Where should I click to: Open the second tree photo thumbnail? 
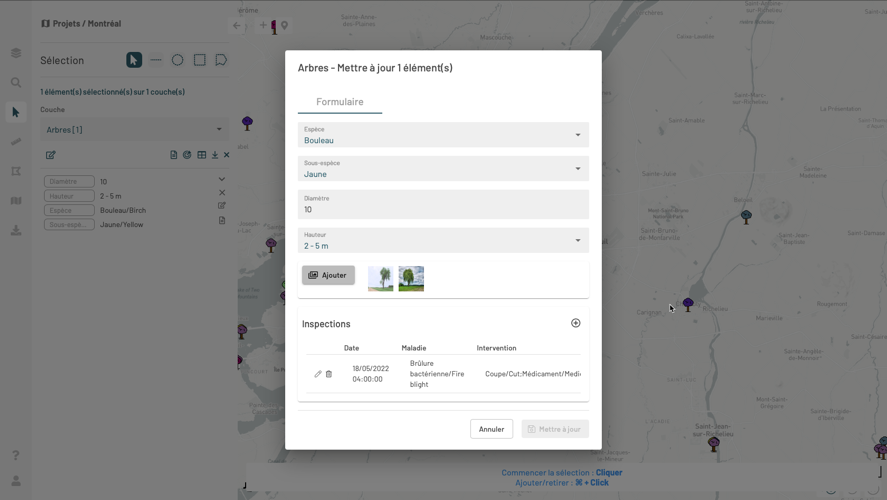pos(411,278)
